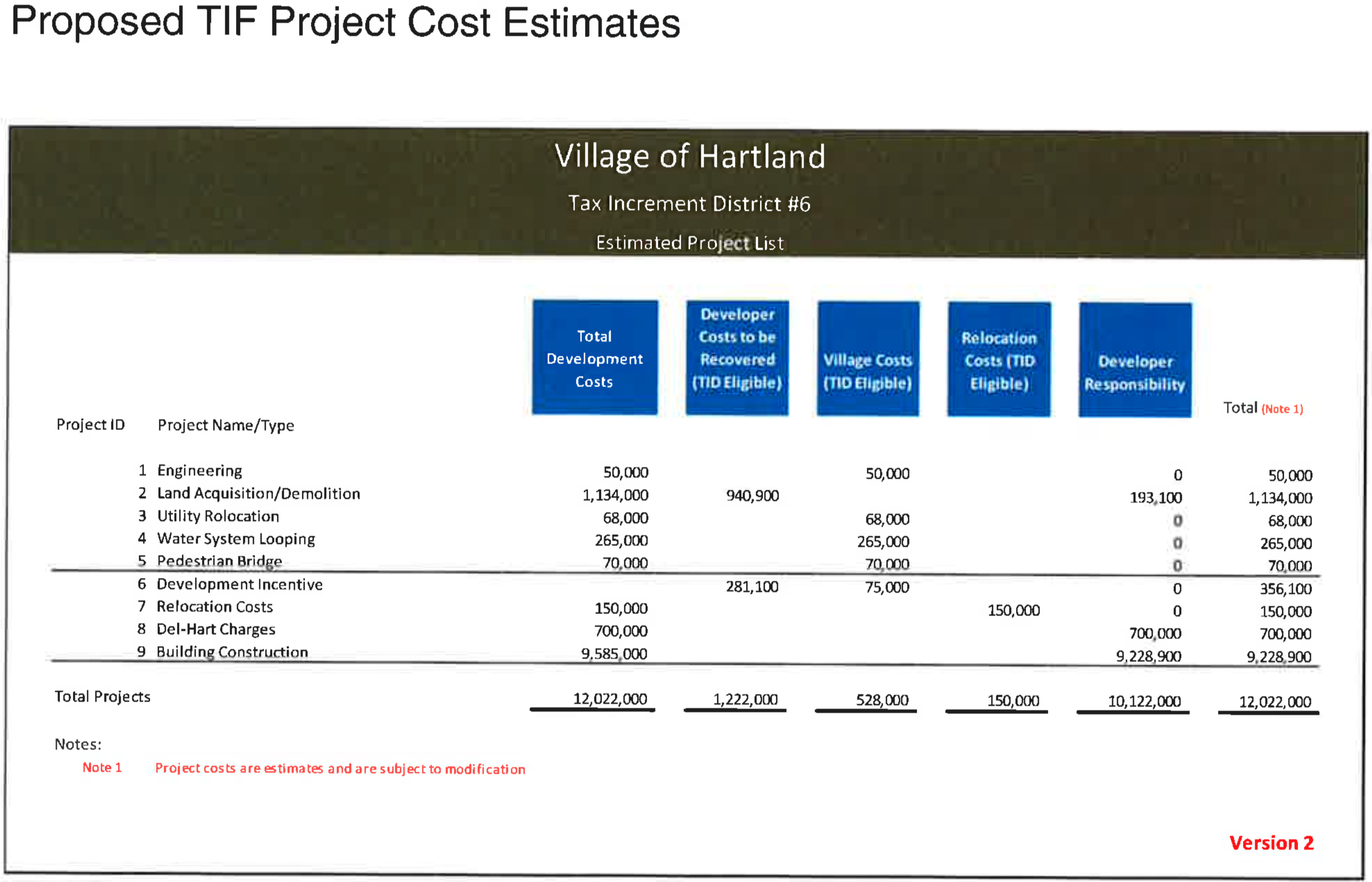Click Village Costs (TID Eligible) header
1372x882 pixels.
tap(867, 359)
